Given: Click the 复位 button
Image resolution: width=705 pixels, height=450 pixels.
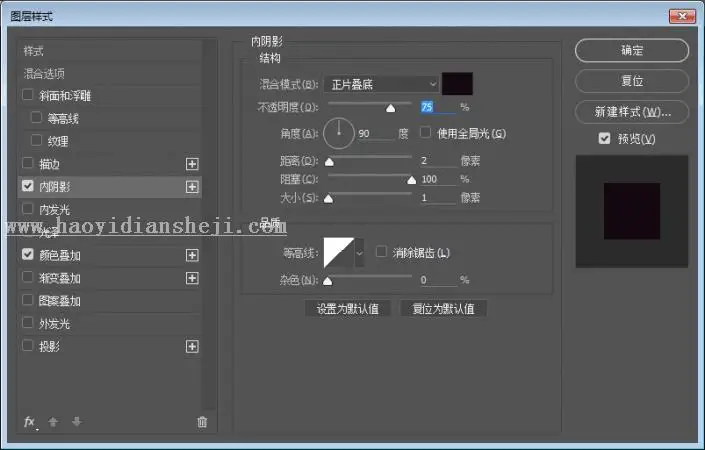Looking at the screenshot, I should point(632,81).
